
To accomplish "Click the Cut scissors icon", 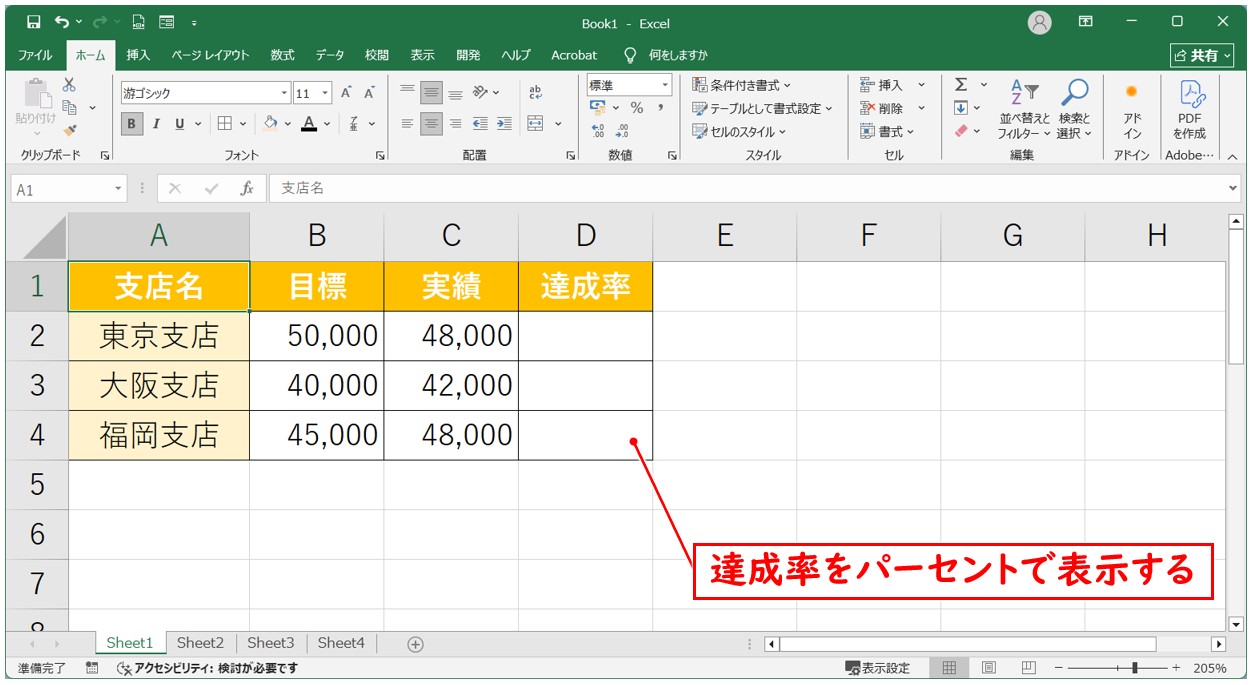I will (69, 85).
